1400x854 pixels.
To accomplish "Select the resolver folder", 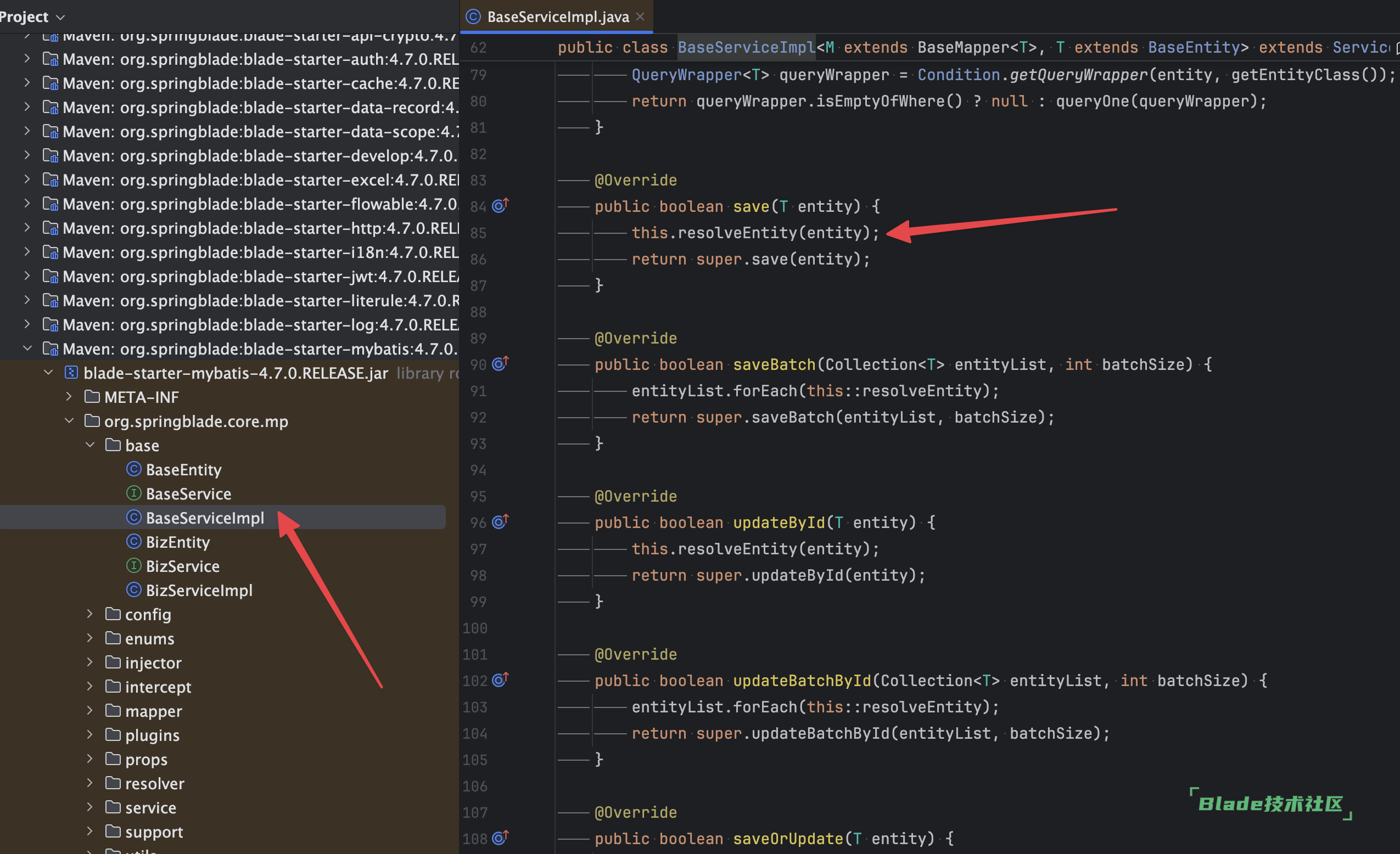I will point(154,784).
